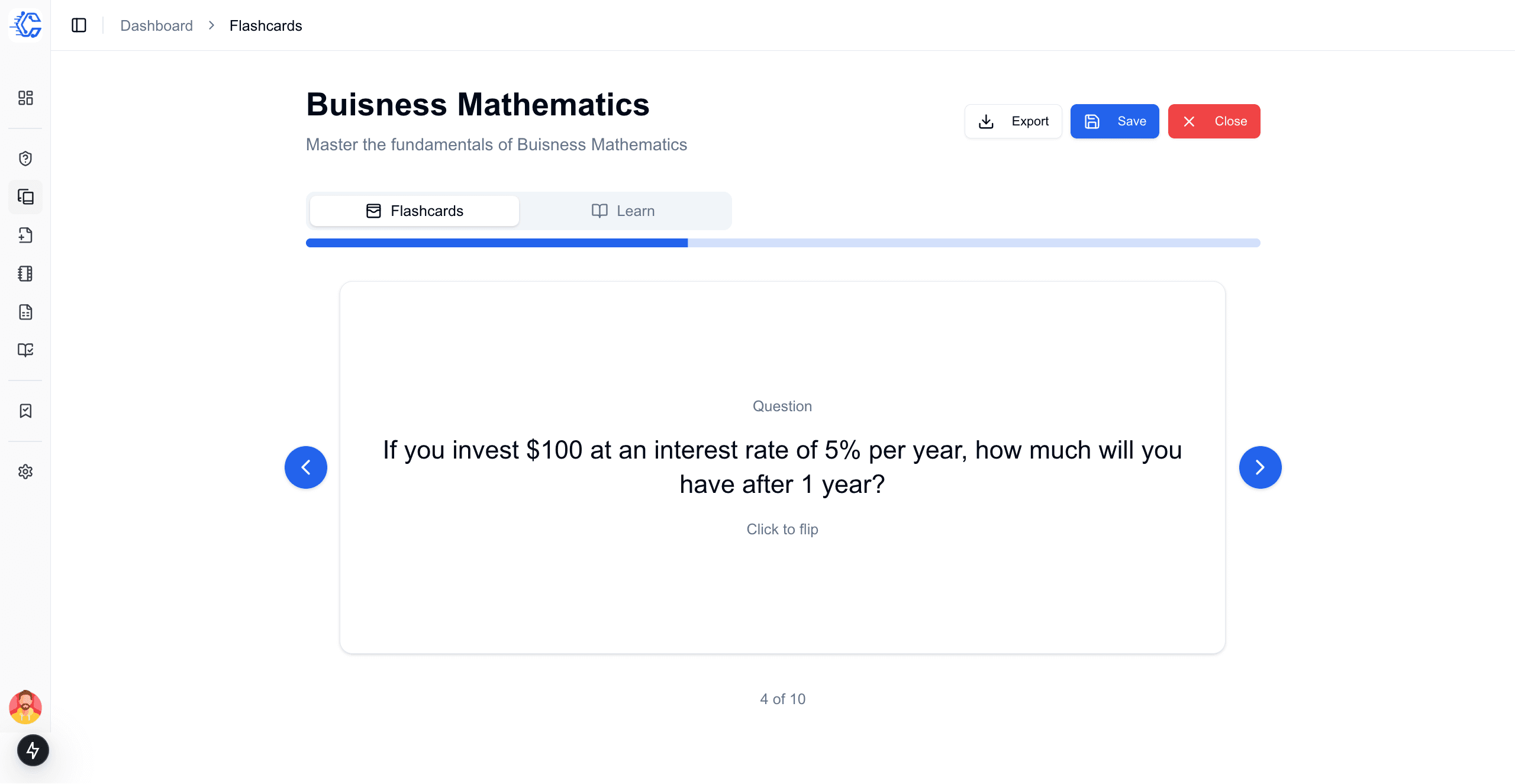Viewport: 1515px width, 784px height.
Task: Click the user avatar picture
Action: pyautogui.click(x=25, y=707)
